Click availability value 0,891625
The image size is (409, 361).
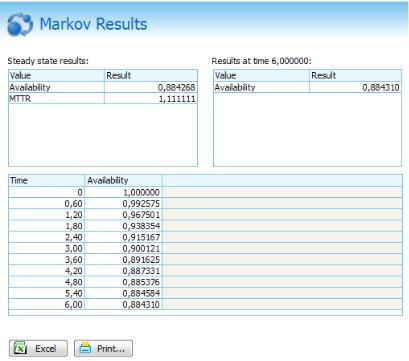point(141,260)
